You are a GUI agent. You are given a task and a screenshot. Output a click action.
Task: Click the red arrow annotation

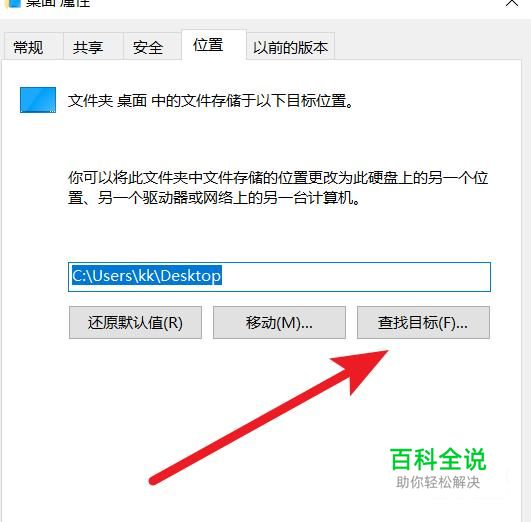[x=268, y=417]
